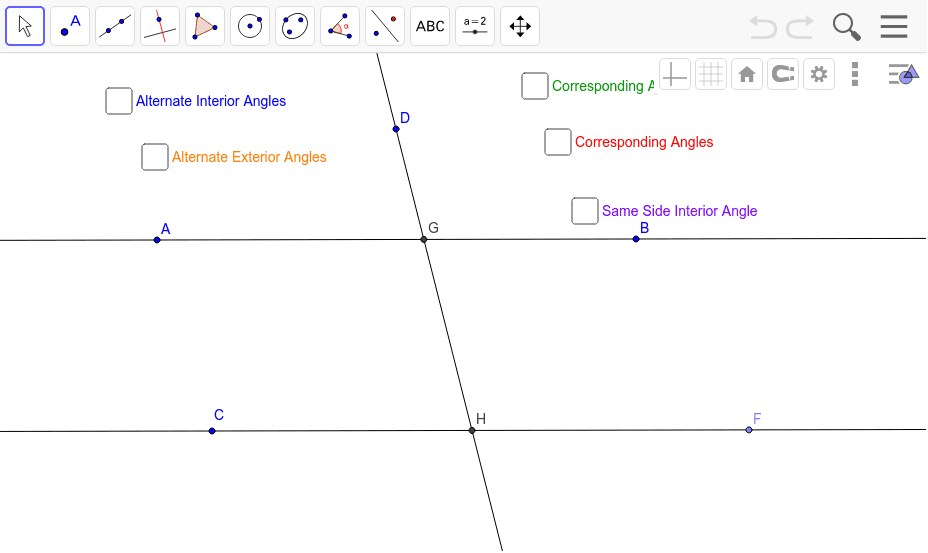Image resolution: width=928 pixels, height=553 pixels.
Task: Click point B on the upper line
Action: tap(636, 239)
